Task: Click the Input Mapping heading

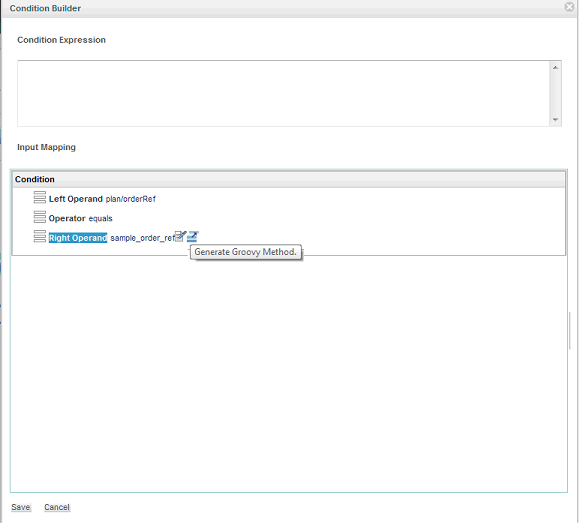Action: pyautogui.click(x=46, y=147)
